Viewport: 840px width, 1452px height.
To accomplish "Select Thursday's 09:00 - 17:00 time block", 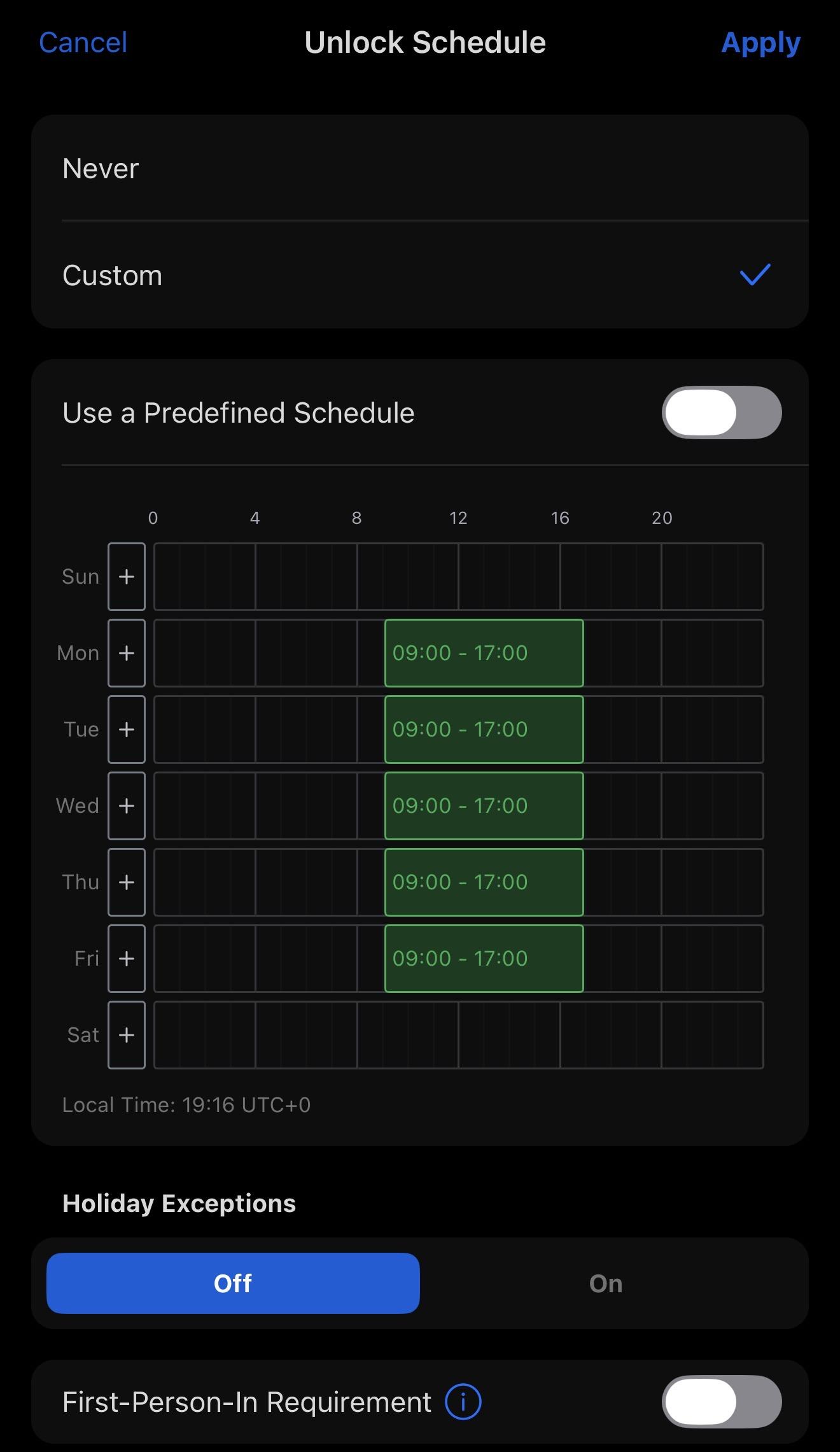I will (484, 882).
